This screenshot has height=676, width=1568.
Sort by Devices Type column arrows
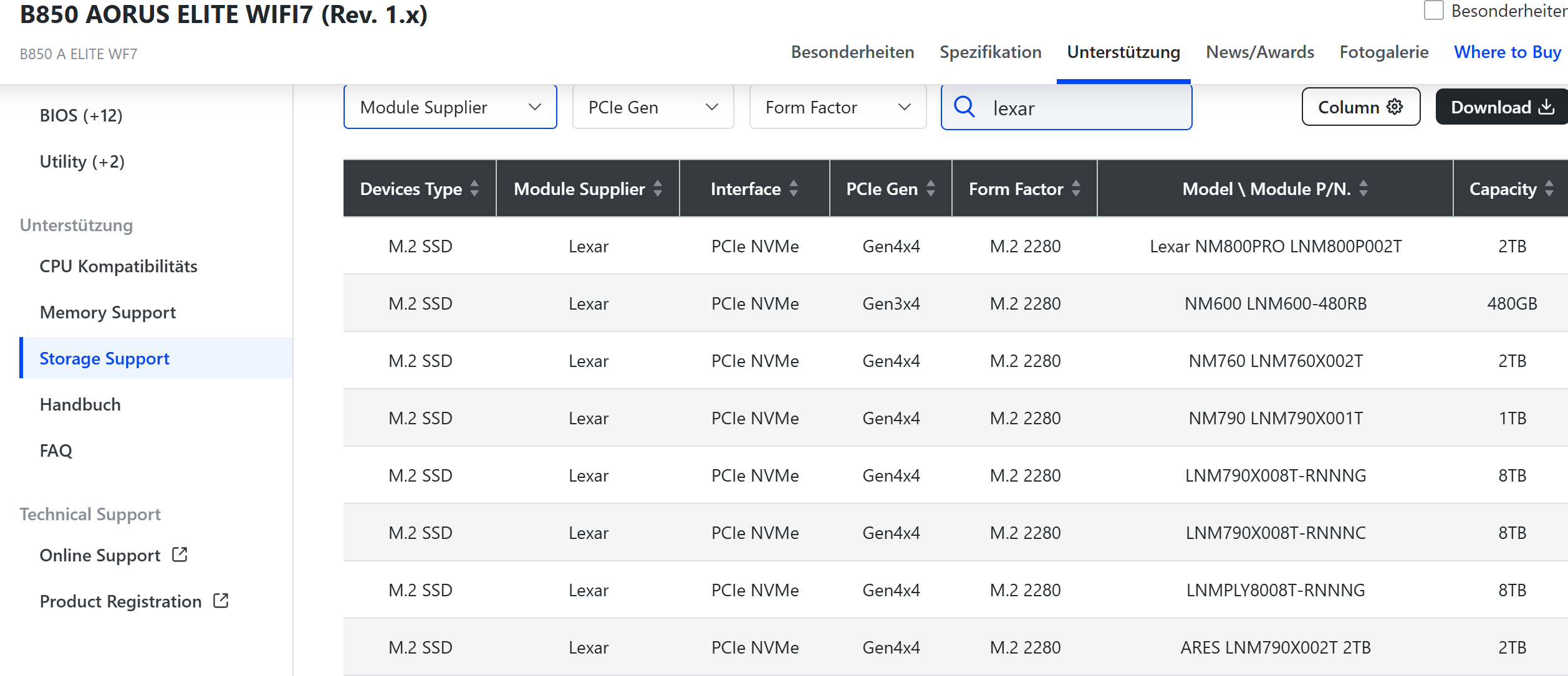(474, 188)
